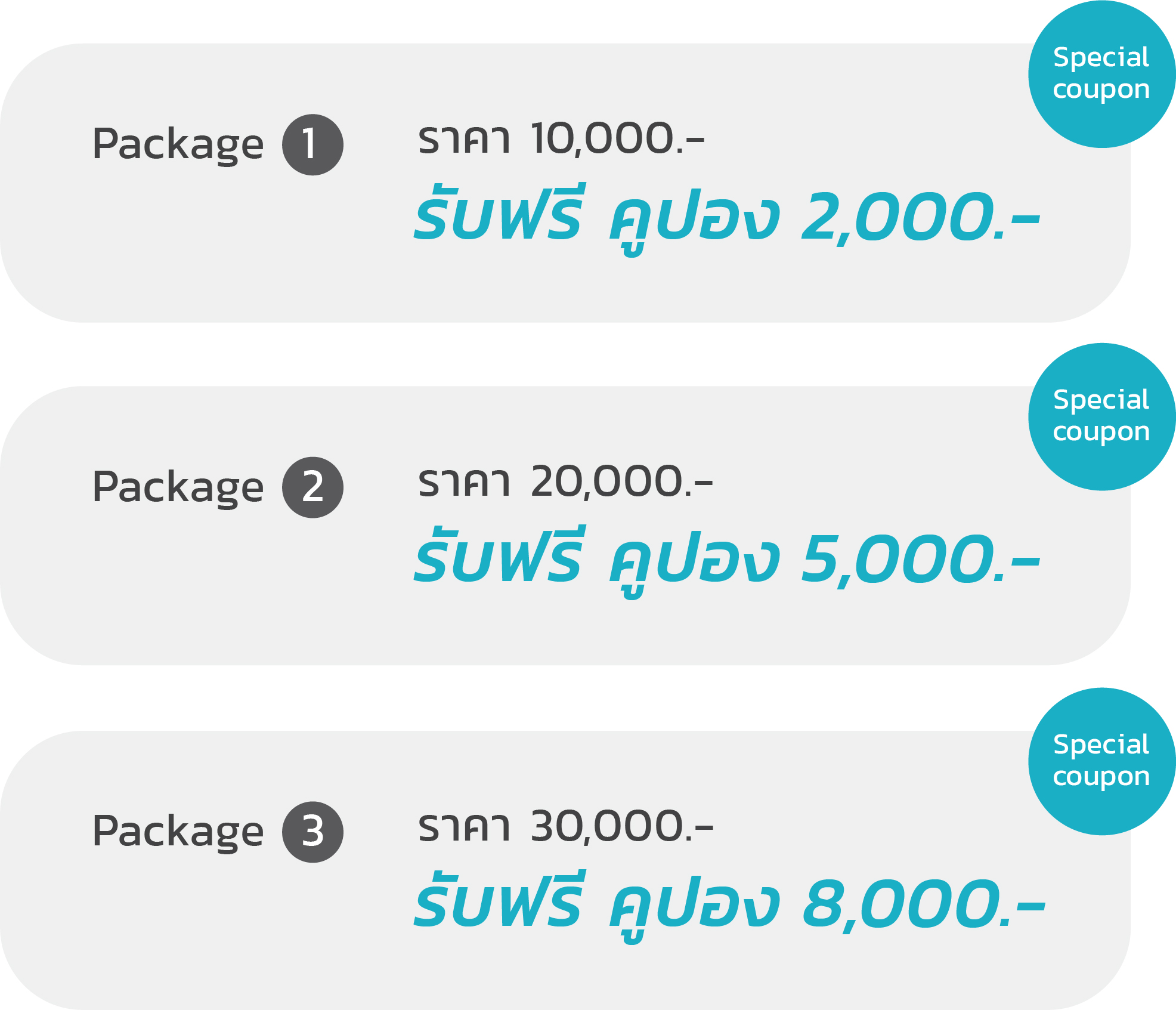Click the free 5,000.- coupon offer
Screen dimensions: 1176x1010
727,561
